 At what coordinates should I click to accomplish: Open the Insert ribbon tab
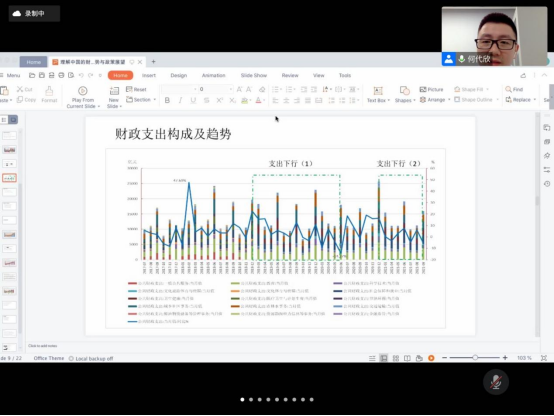pyautogui.click(x=149, y=75)
